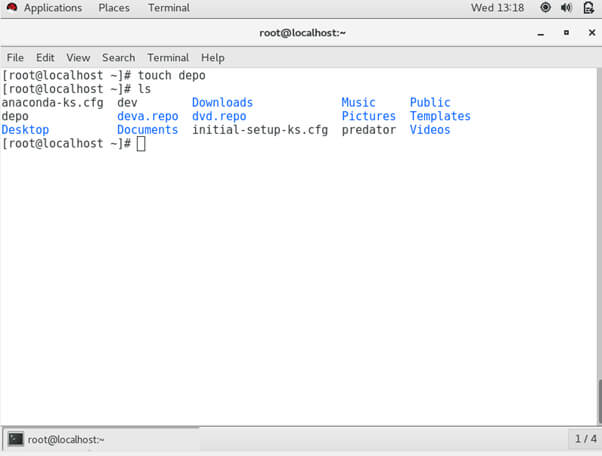Open the View menu
602x456 pixels.
[78, 58]
